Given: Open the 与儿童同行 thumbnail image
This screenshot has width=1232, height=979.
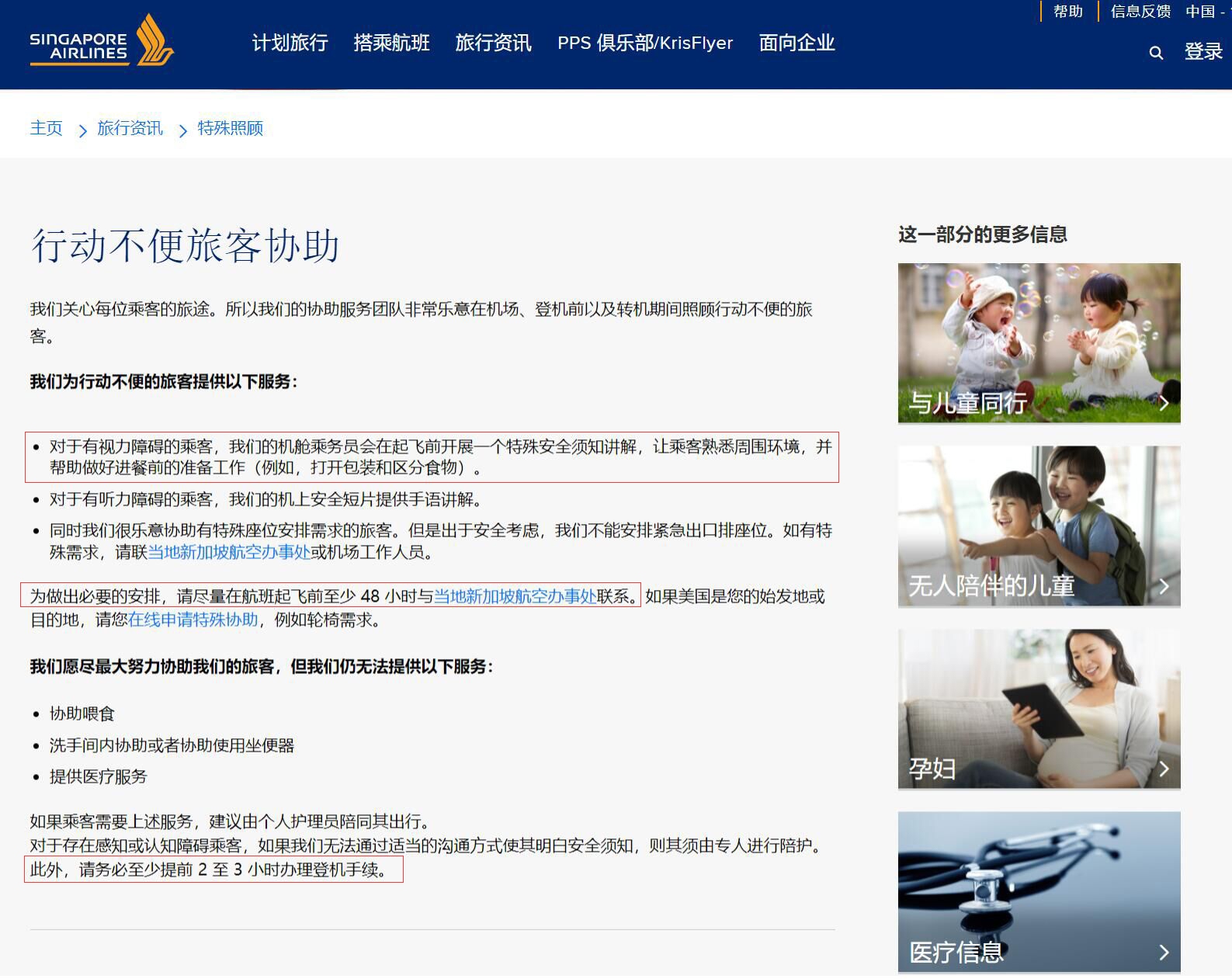Looking at the screenshot, I should coord(1038,334).
